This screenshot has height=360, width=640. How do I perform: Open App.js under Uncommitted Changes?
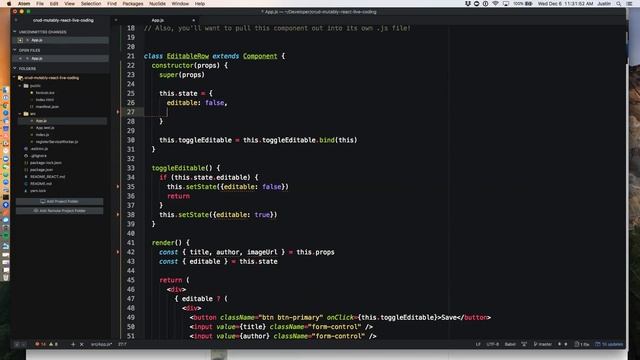tap(37, 40)
